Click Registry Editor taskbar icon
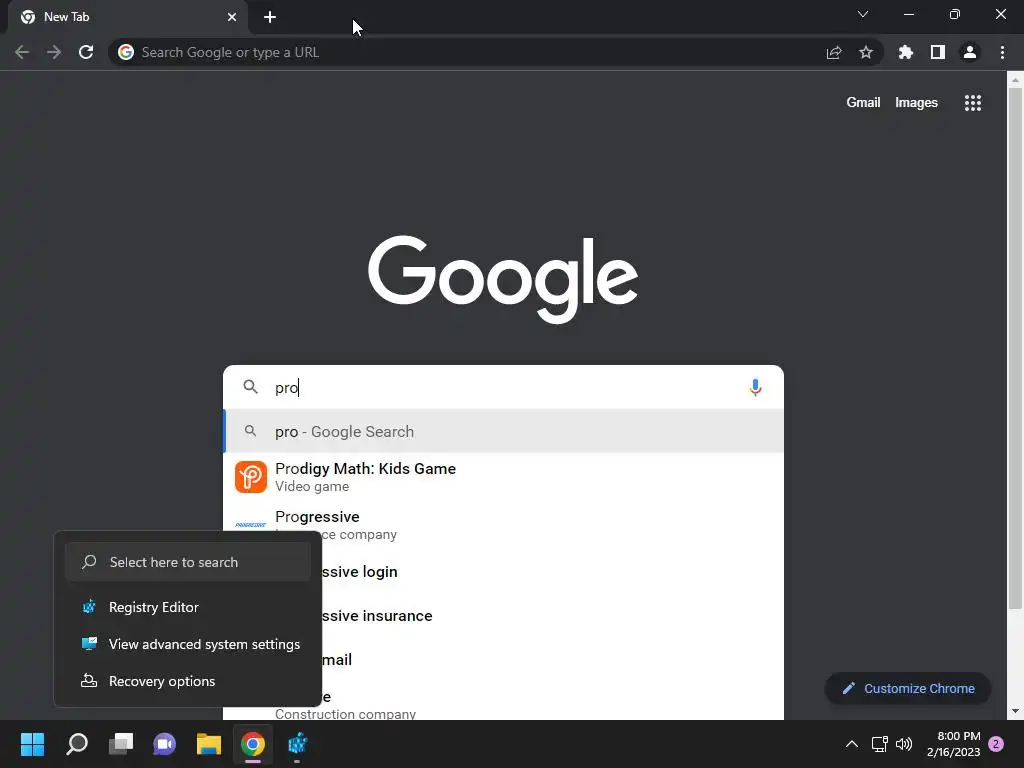The height and width of the screenshot is (768, 1024). click(297, 744)
